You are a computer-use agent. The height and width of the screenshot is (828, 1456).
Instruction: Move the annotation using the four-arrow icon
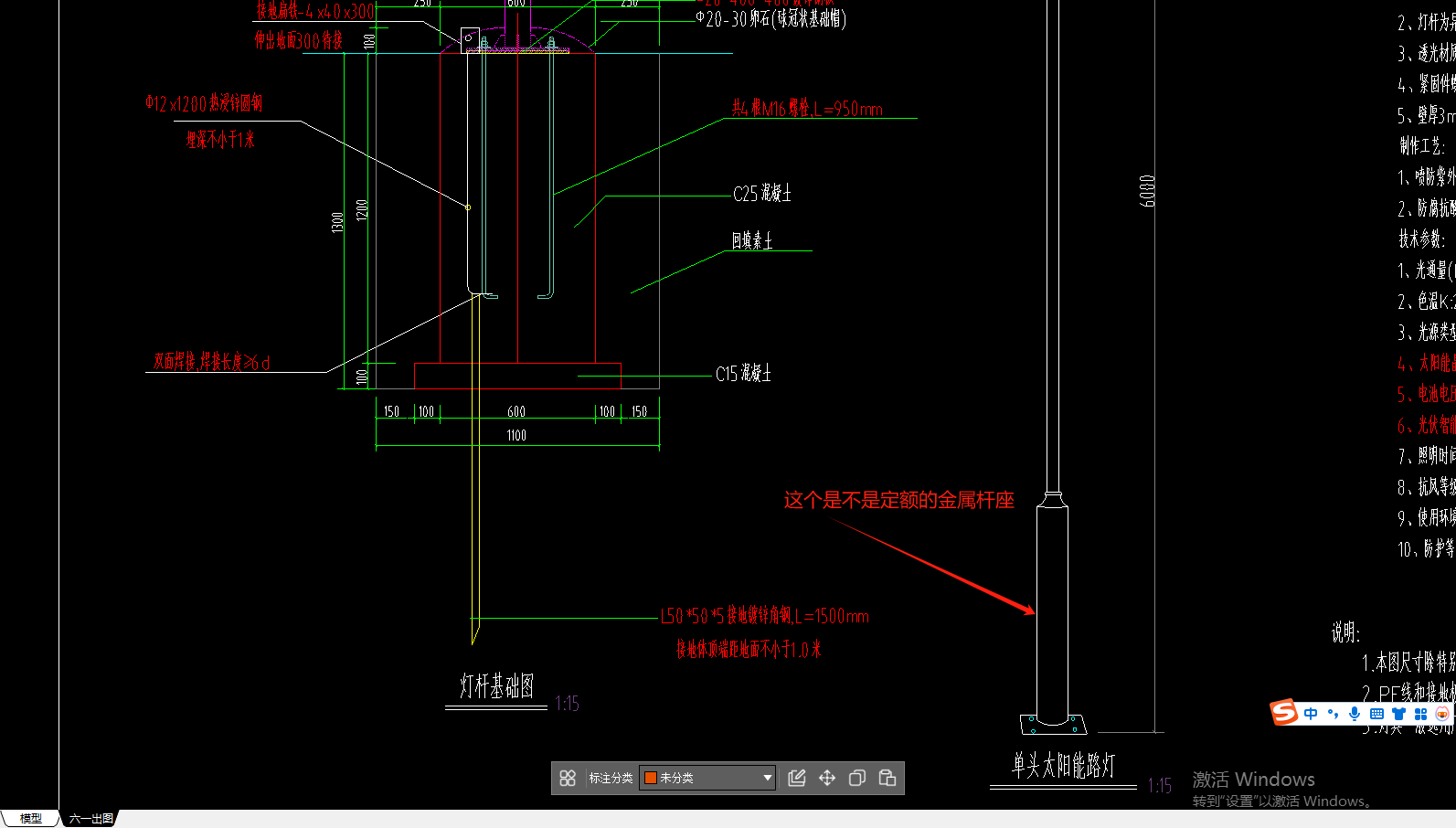point(827,778)
